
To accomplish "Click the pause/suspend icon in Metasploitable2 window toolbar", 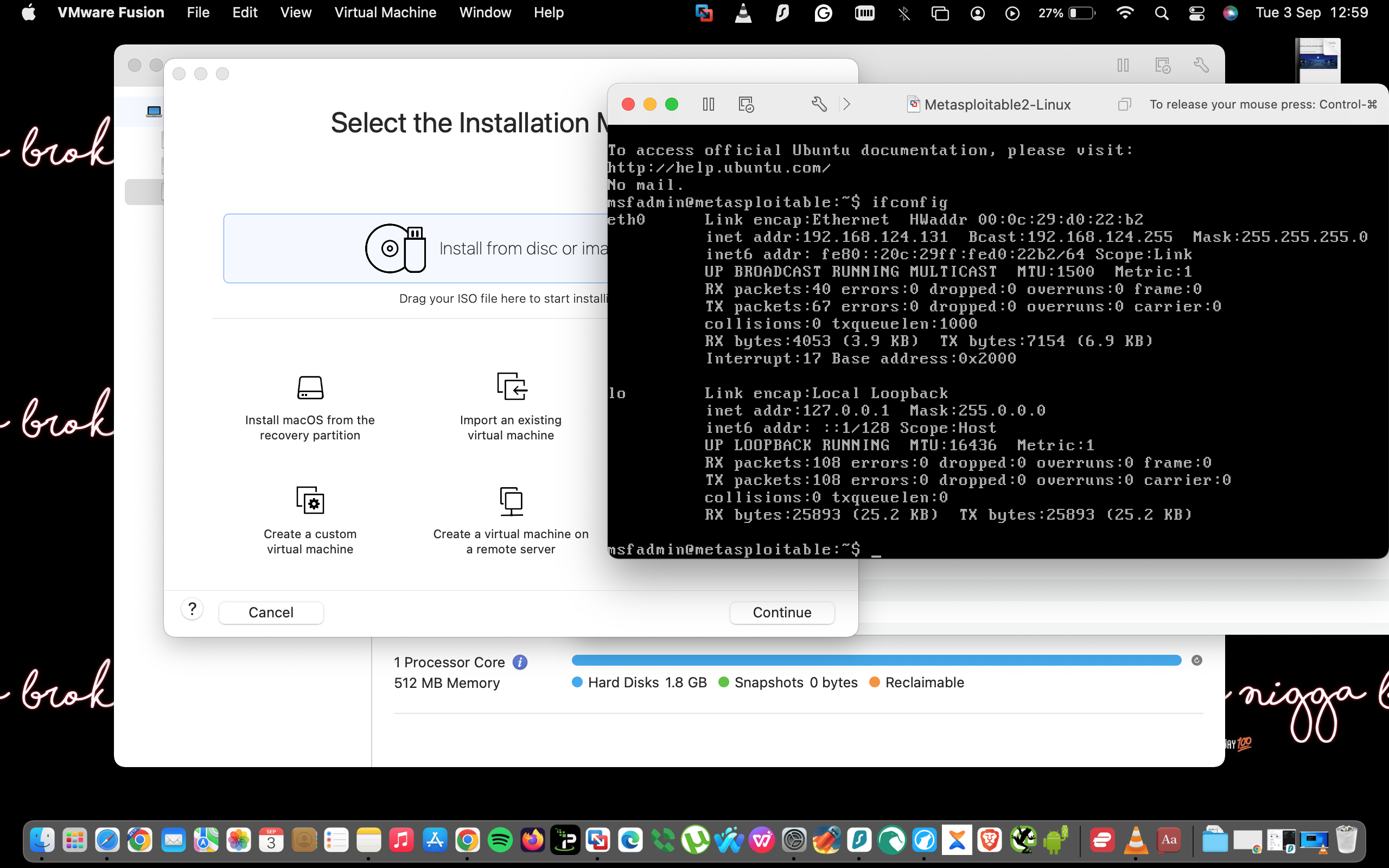I will point(708,105).
